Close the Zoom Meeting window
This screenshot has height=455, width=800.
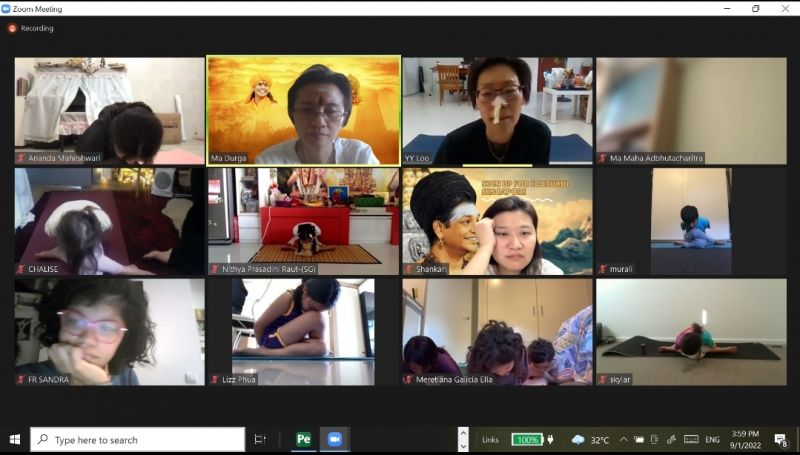[x=785, y=9]
